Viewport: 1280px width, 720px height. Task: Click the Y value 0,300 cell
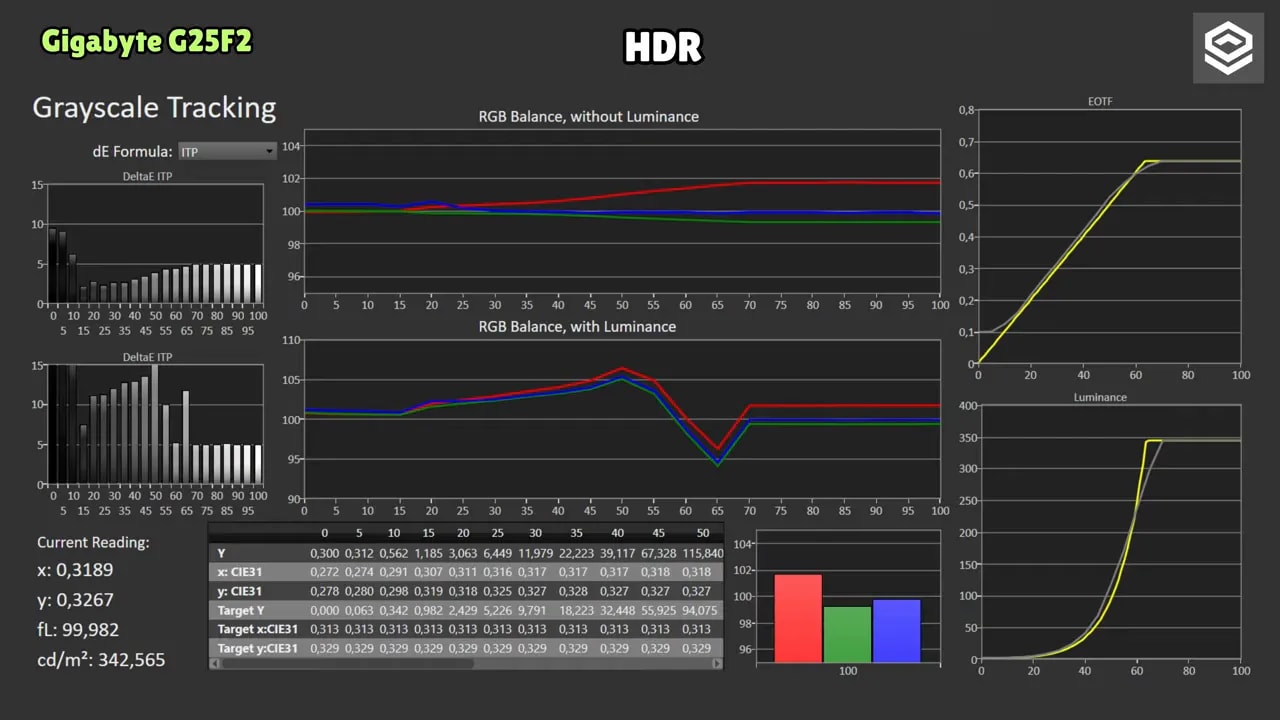pos(324,553)
